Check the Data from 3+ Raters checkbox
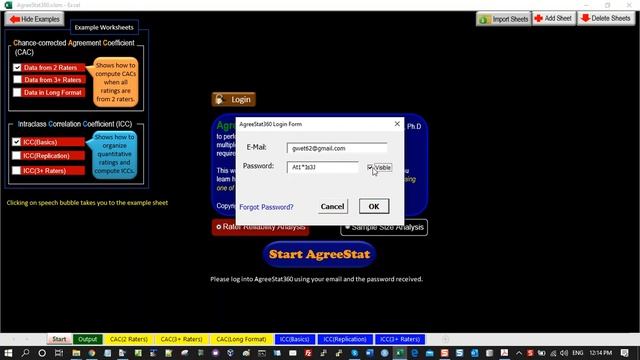Image resolution: width=640 pixels, height=360 pixels. click(17, 80)
